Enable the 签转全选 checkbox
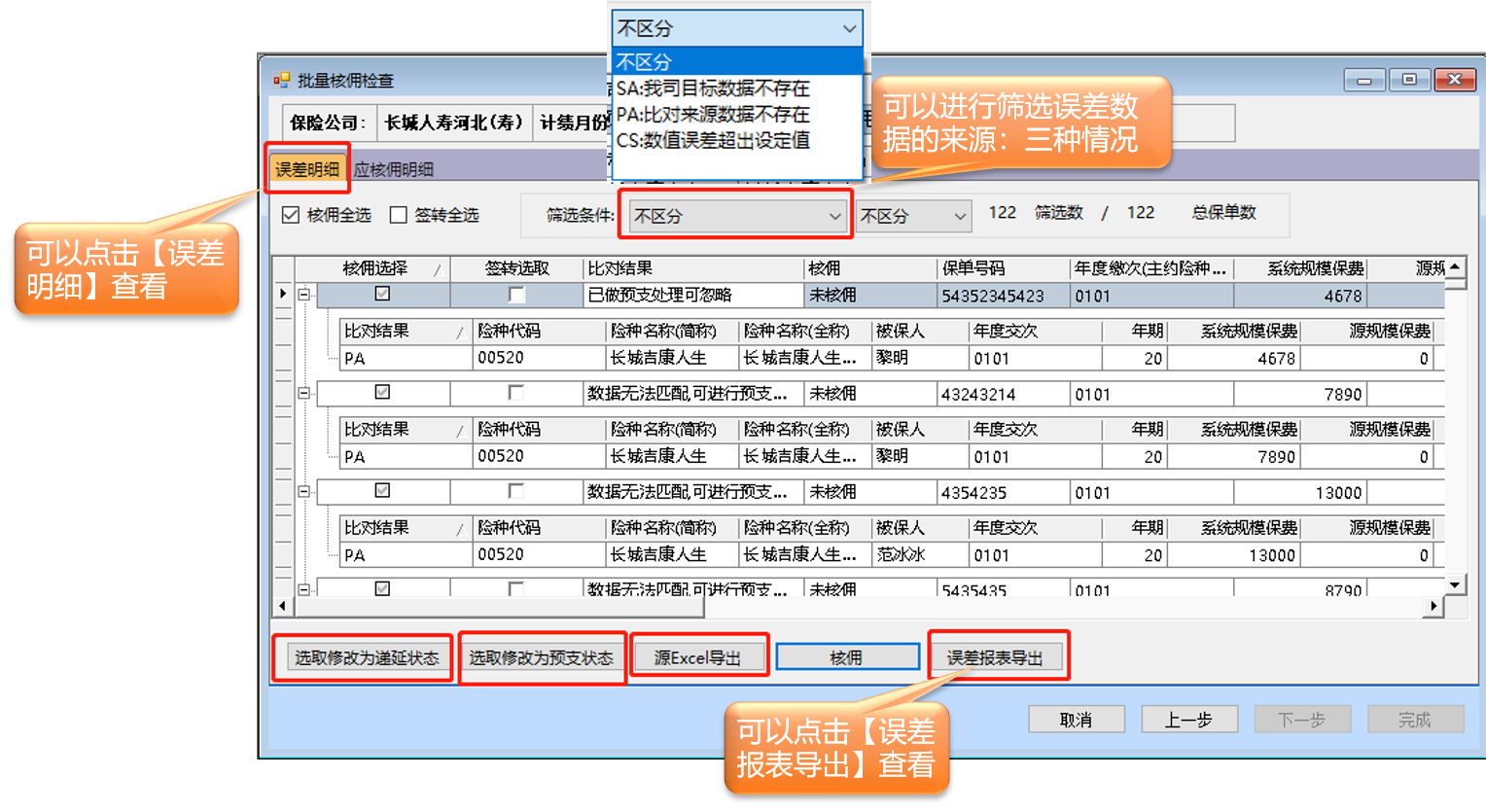The width and height of the screenshot is (1486, 812). click(398, 215)
